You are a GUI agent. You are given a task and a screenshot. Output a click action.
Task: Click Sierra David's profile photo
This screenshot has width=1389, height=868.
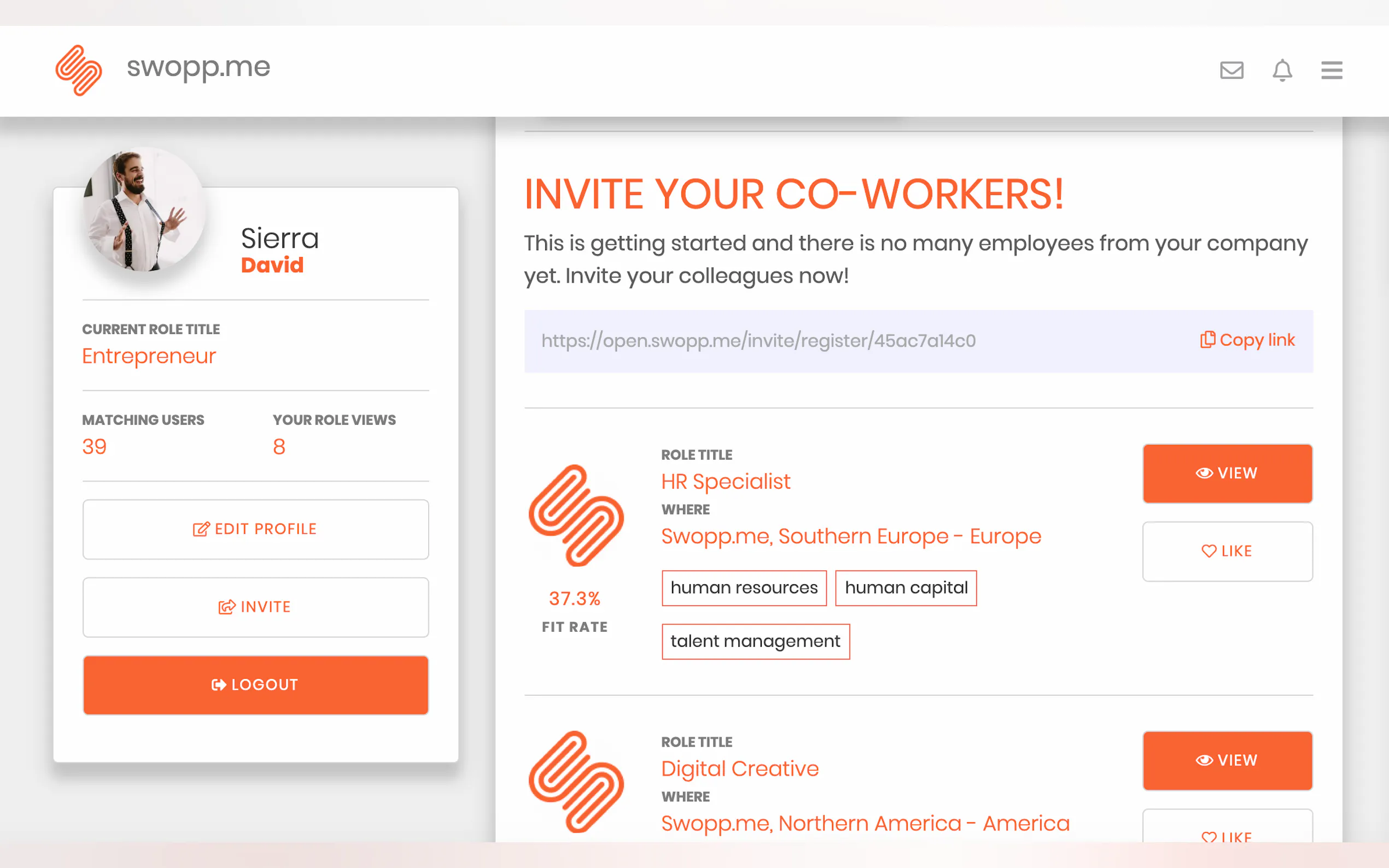[144, 210]
